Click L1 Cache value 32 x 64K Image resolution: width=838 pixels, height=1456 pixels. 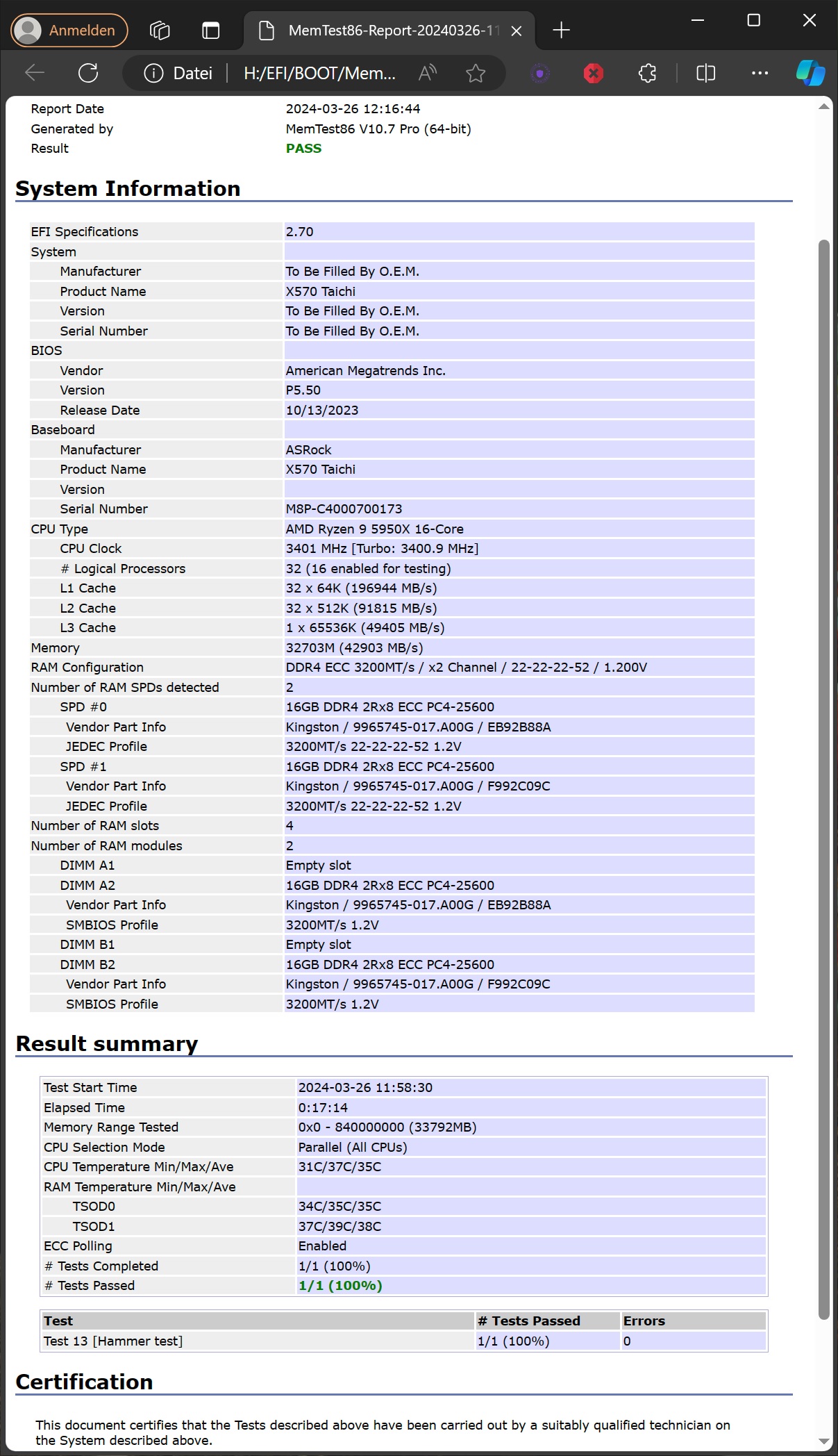click(361, 588)
